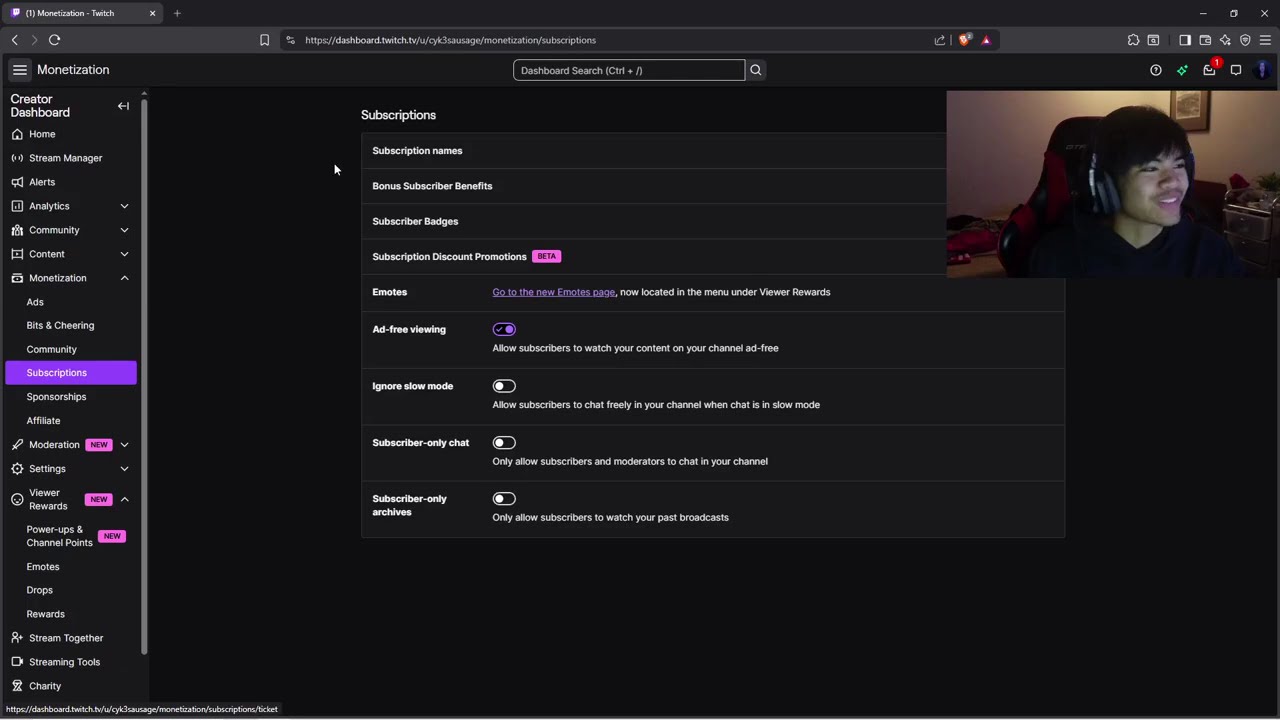Open the whispers chat bubble icon
The width and height of the screenshot is (1280, 720).
pyautogui.click(x=1236, y=70)
